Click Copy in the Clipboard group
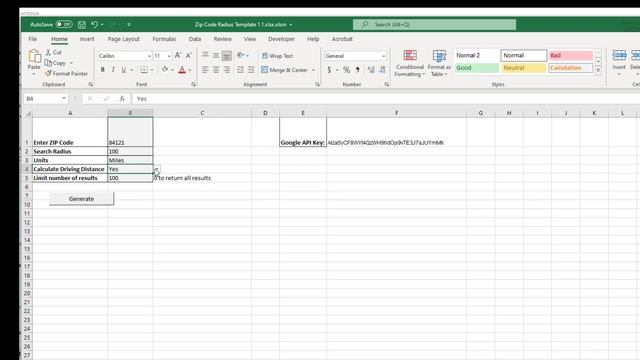This screenshot has height=360, width=640. coord(55,63)
